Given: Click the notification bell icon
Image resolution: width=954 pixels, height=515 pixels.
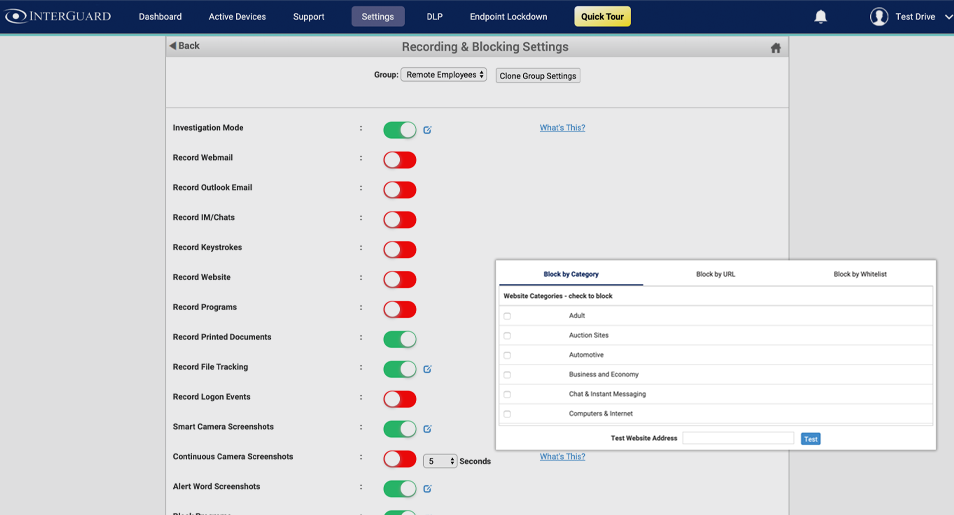Looking at the screenshot, I should click(820, 17).
